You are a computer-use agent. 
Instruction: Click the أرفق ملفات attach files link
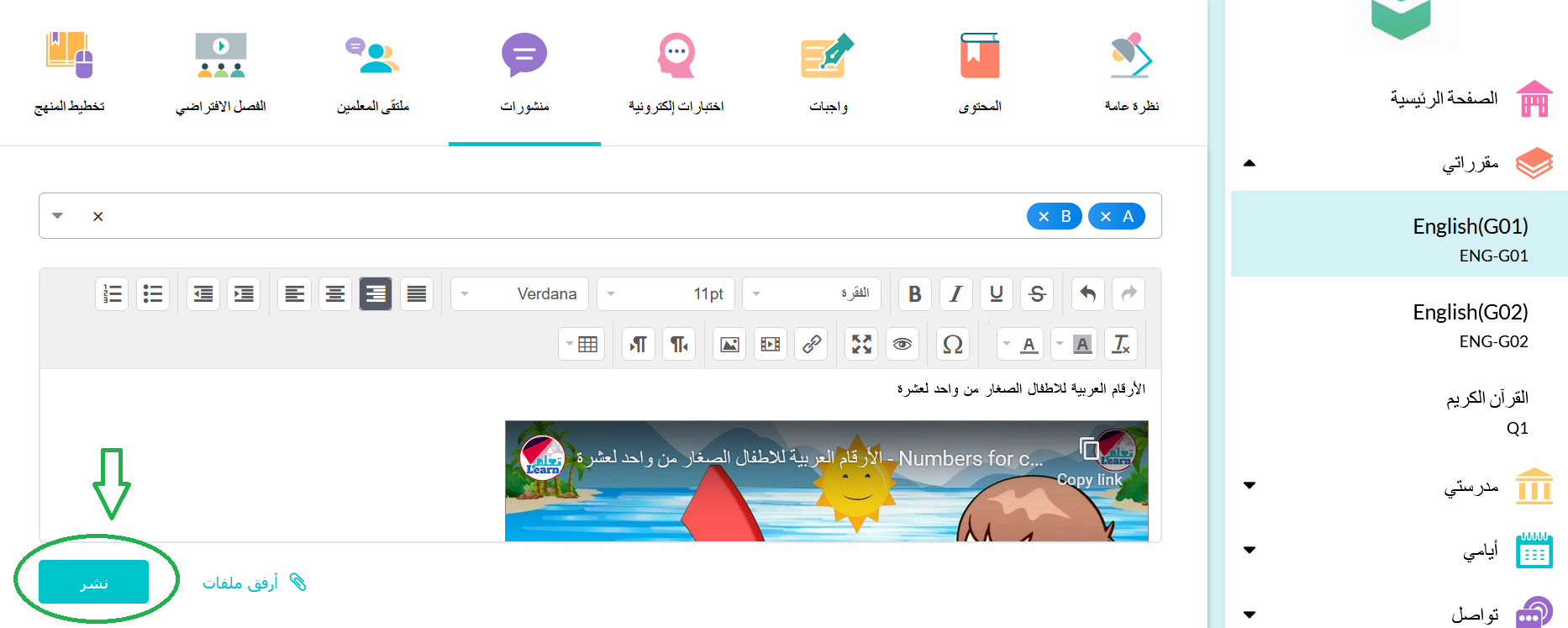click(255, 583)
